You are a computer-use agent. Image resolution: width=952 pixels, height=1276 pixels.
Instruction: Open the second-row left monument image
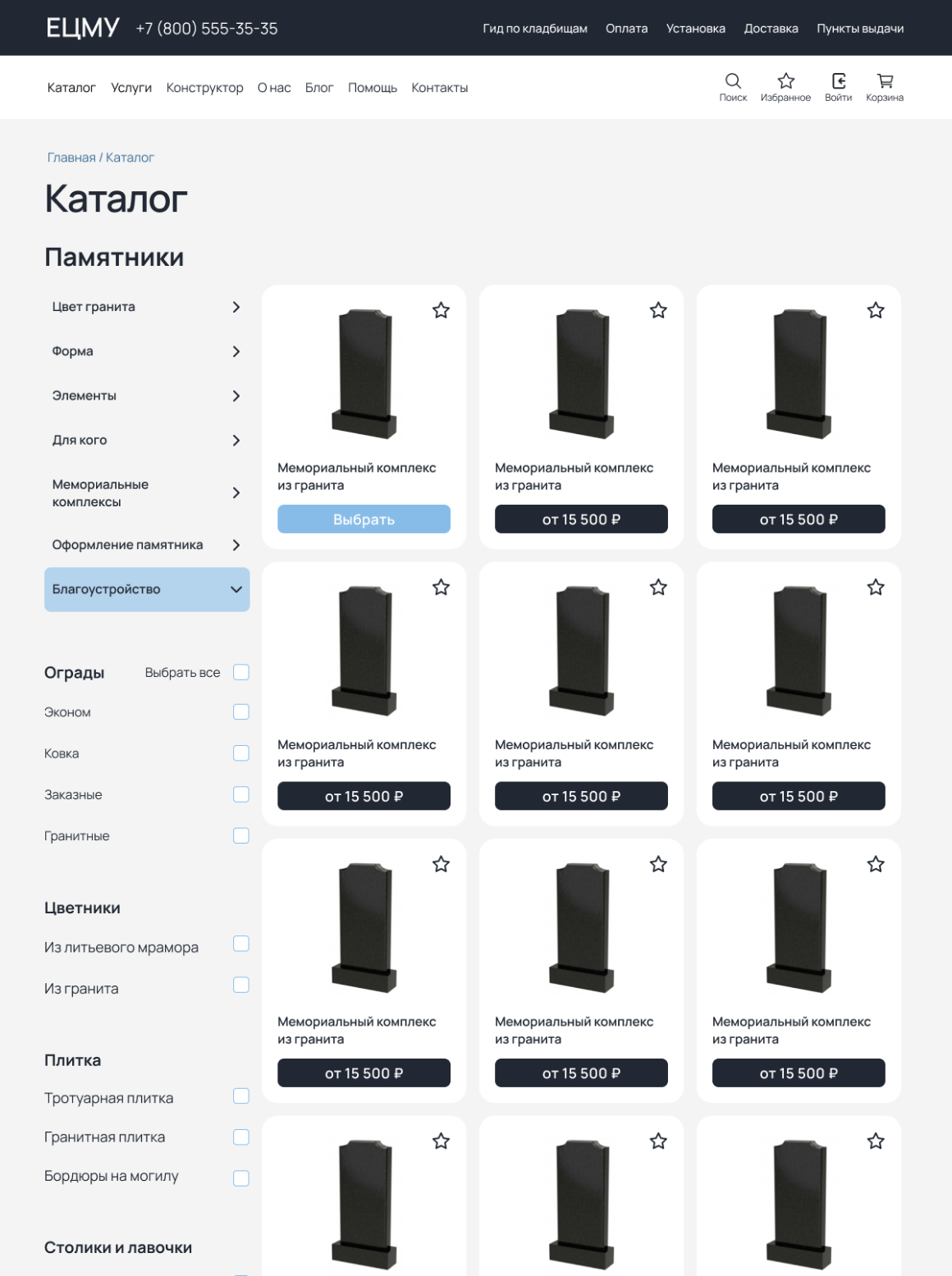364,651
